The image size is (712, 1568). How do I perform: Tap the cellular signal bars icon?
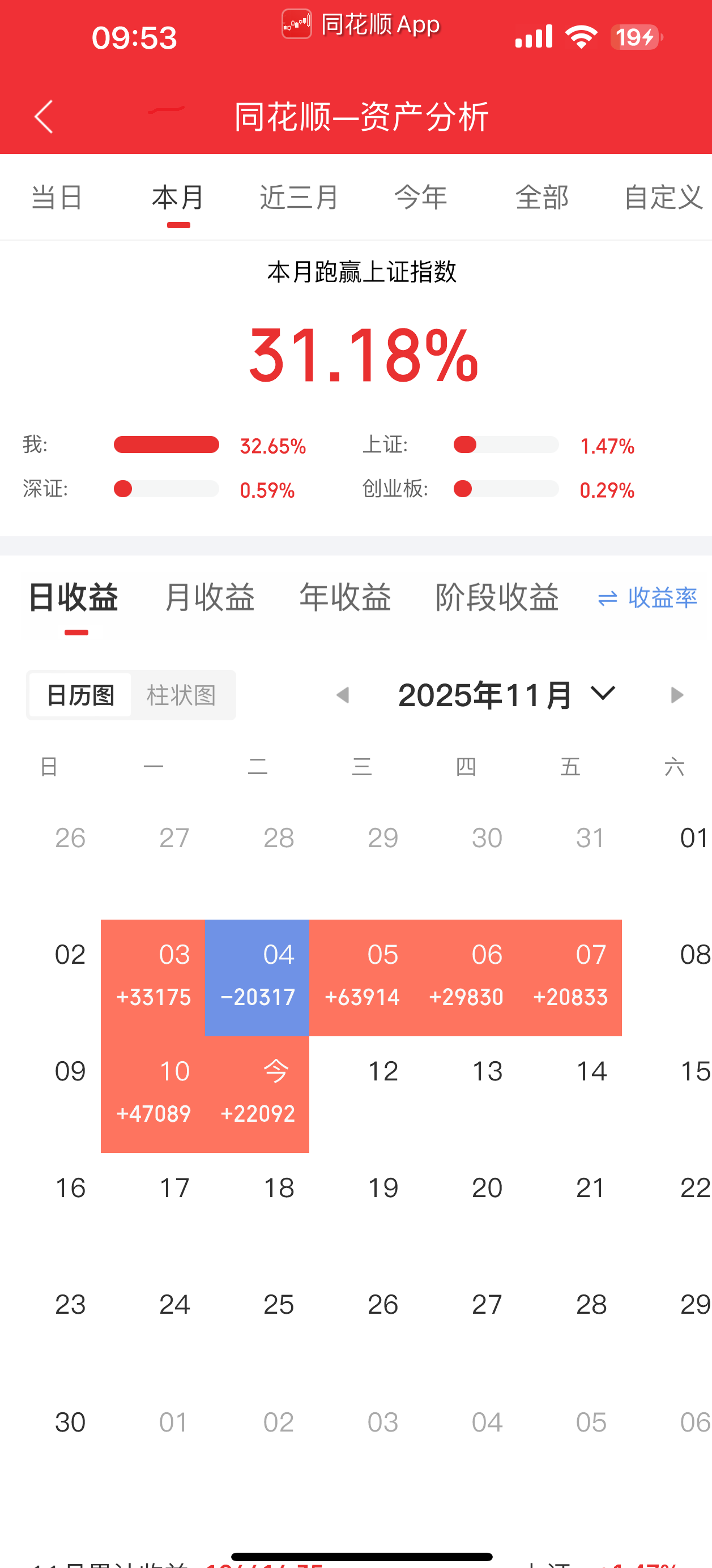[x=534, y=36]
